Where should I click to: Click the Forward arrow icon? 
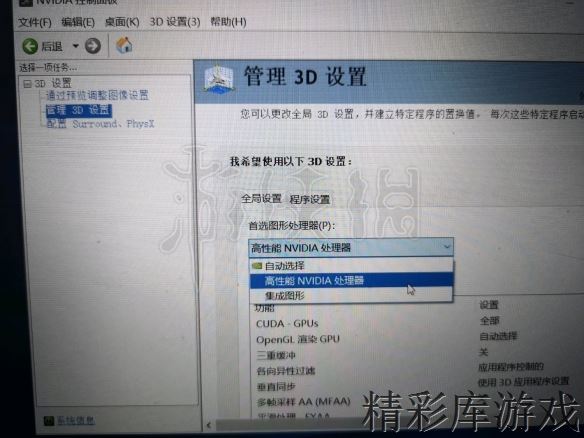tap(93, 46)
